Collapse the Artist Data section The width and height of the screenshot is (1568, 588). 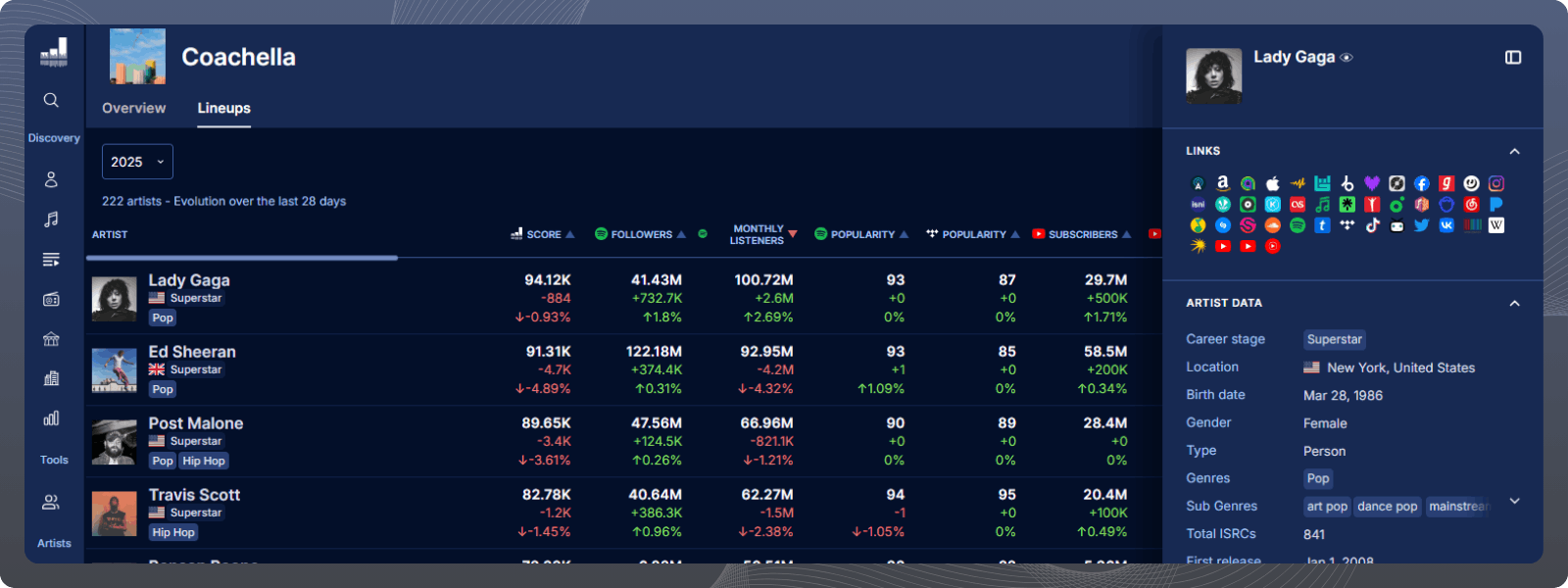pyautogui.click(x=1514, y=303)
